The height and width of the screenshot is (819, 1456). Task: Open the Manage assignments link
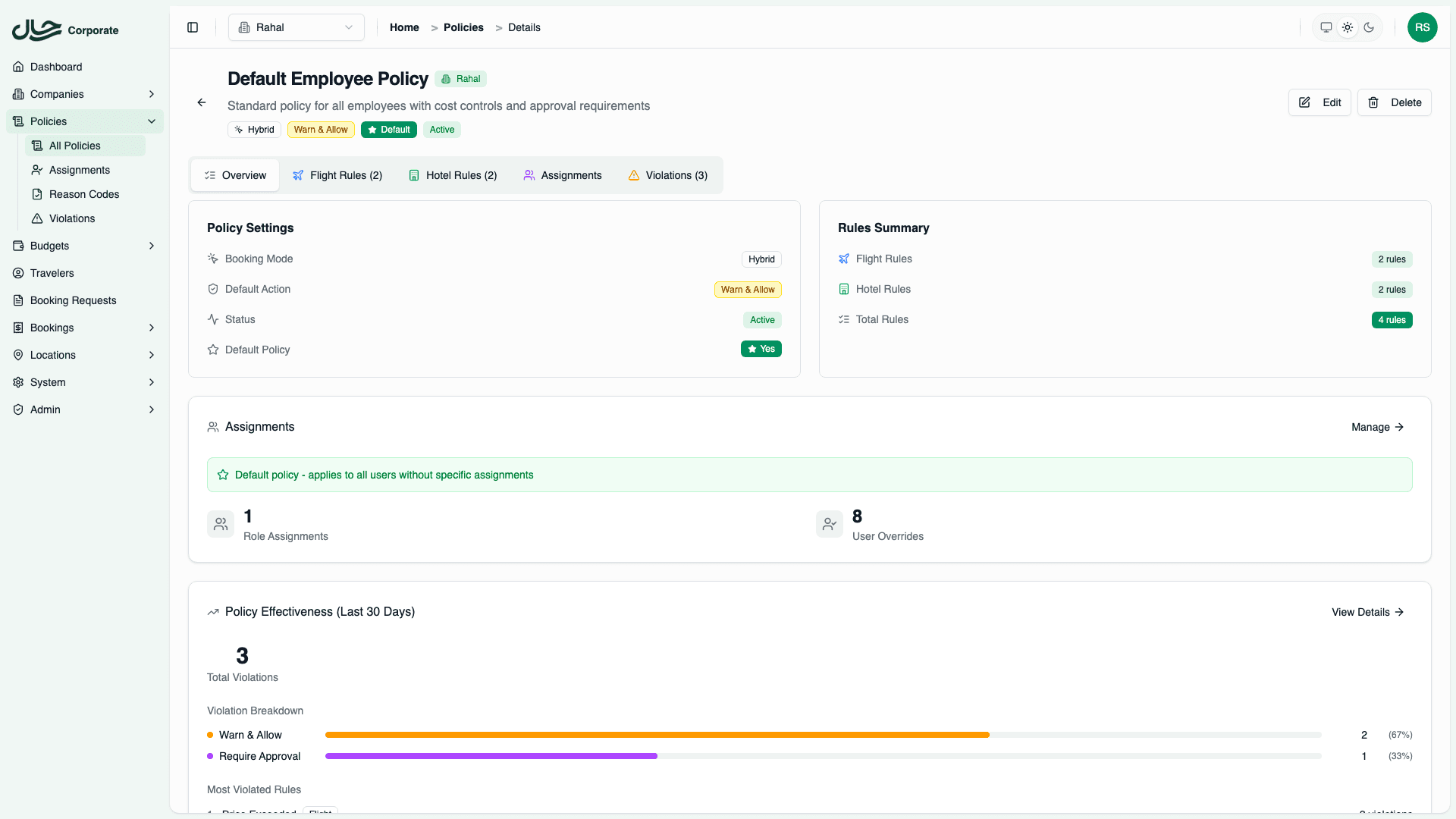pos(1377,427)
